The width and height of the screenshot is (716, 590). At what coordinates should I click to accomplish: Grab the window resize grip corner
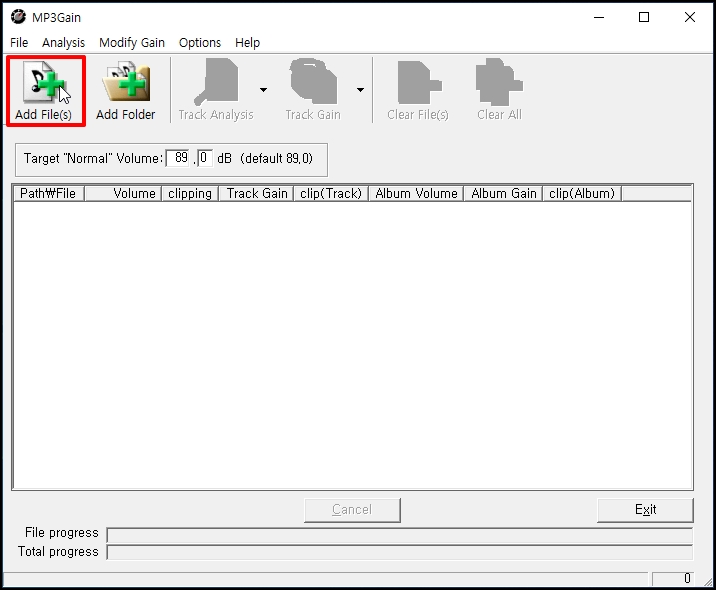707,581
